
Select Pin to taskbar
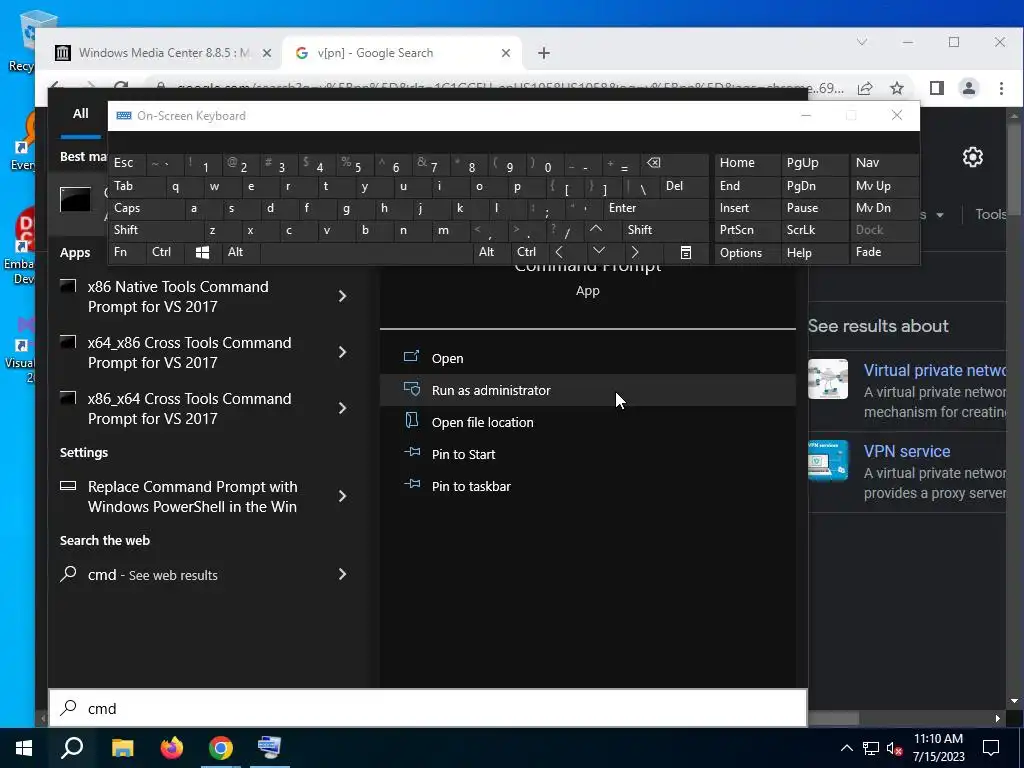click(x=587, y=486)
